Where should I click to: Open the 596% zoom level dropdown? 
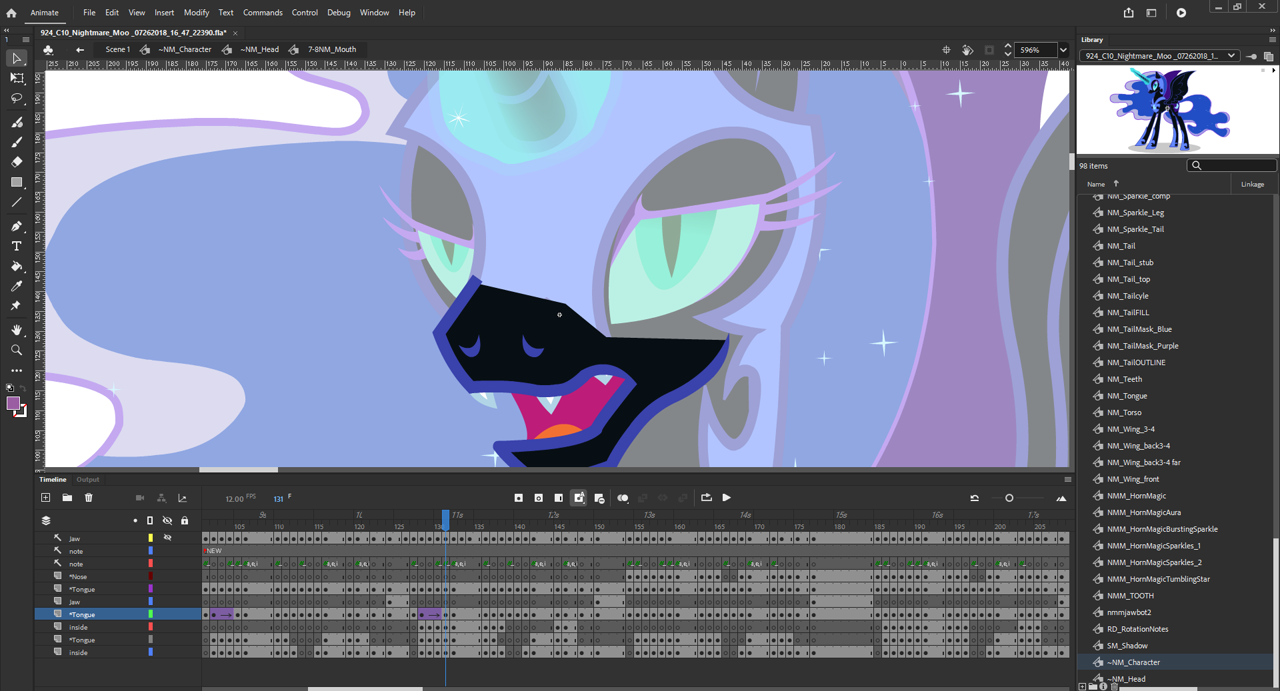click(x=1061, y=49)
